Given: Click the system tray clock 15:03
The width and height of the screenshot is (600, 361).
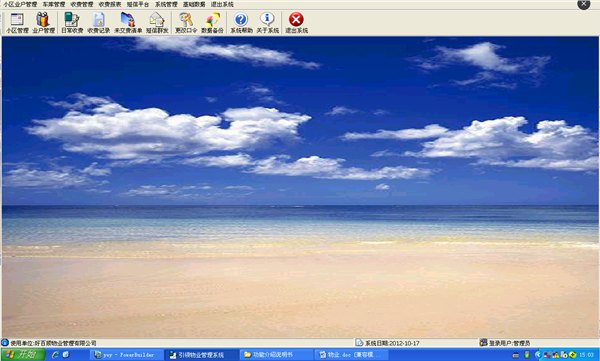Looking at the screenshot, I should coord(586,355).
